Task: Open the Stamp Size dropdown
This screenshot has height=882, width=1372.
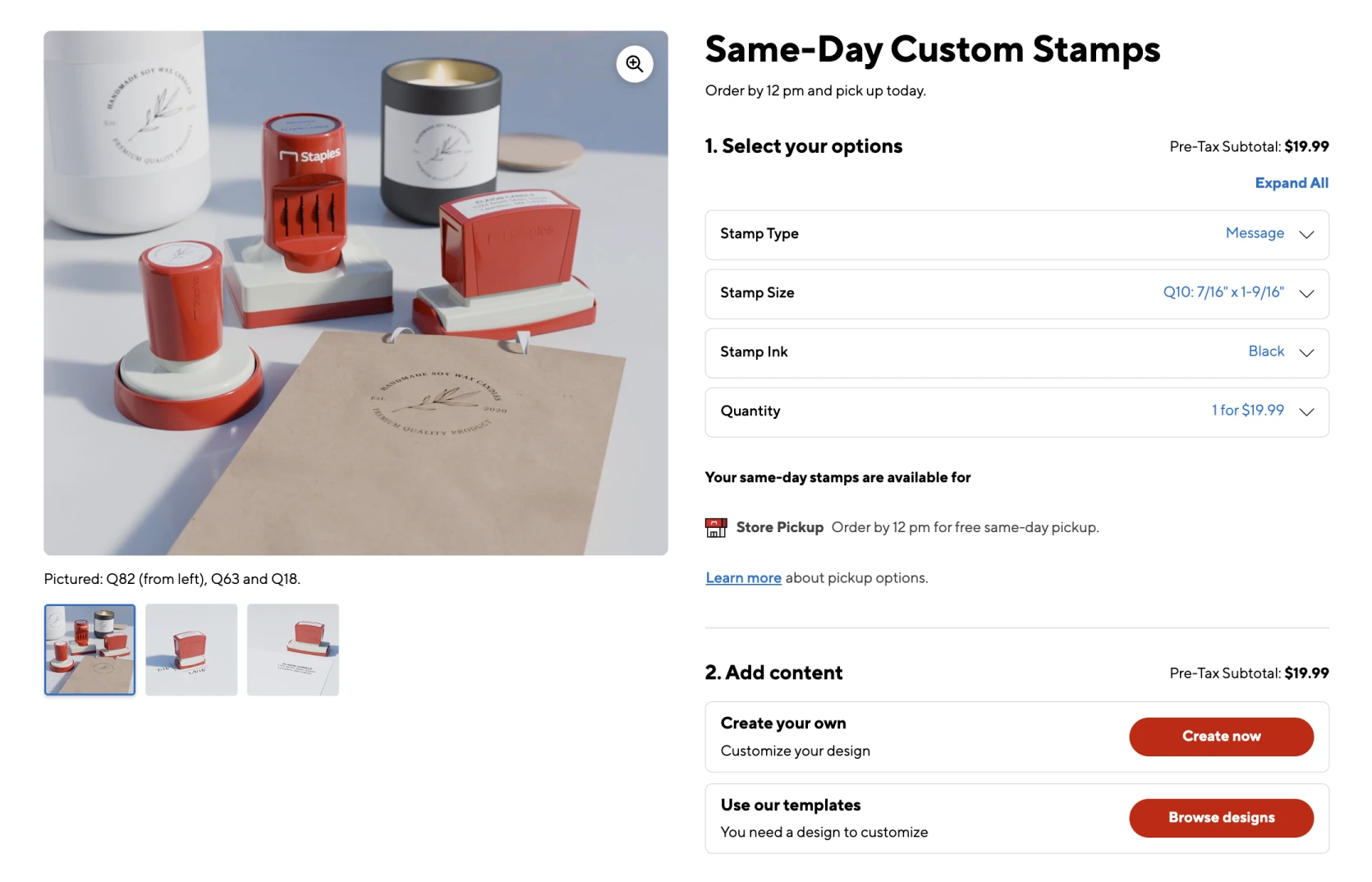Action: point(1016,294)
